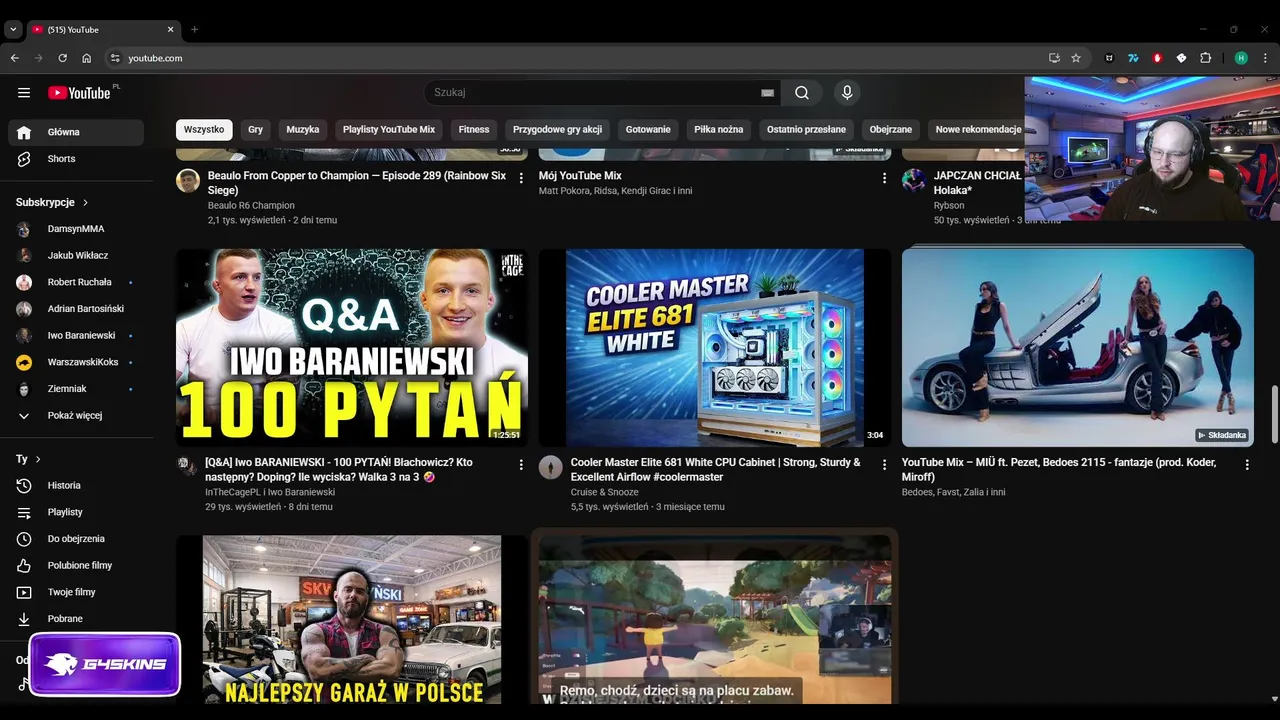Select the Fitness filter chip
Screen dimensions: 1280x720
[x=474, y=129]
